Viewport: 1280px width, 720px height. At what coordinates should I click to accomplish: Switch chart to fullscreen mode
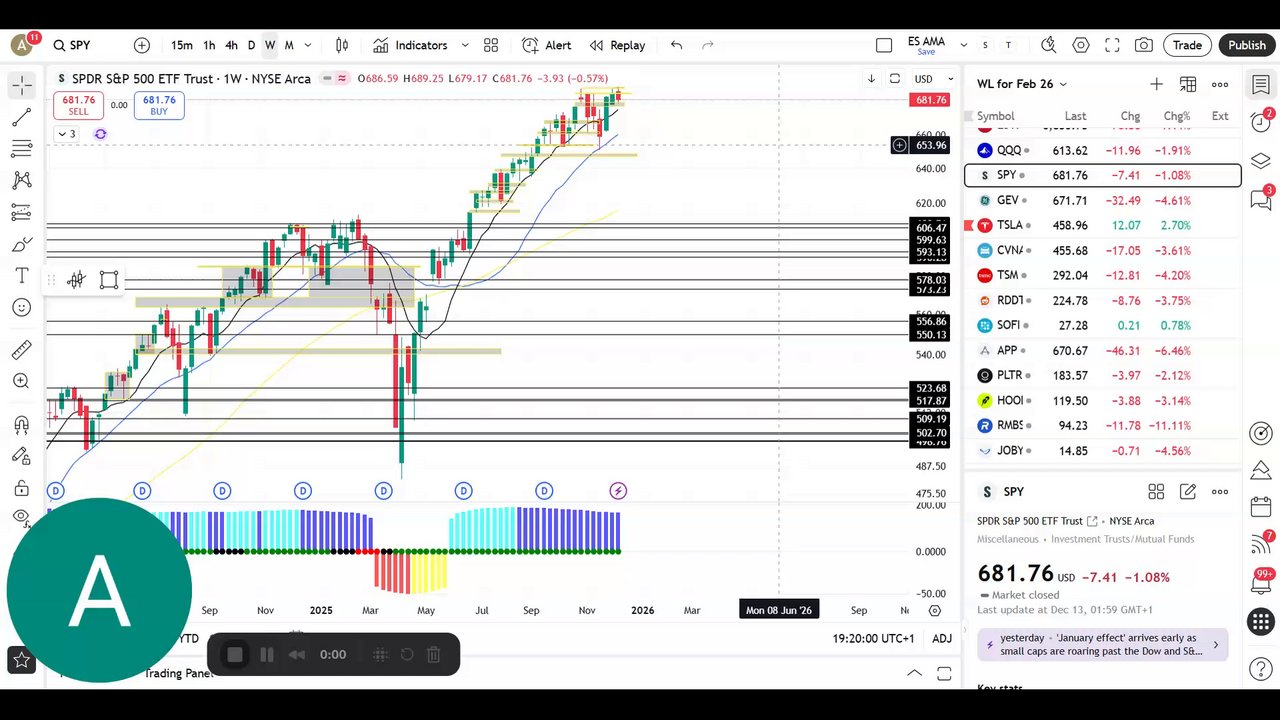tap(1112, 45)
